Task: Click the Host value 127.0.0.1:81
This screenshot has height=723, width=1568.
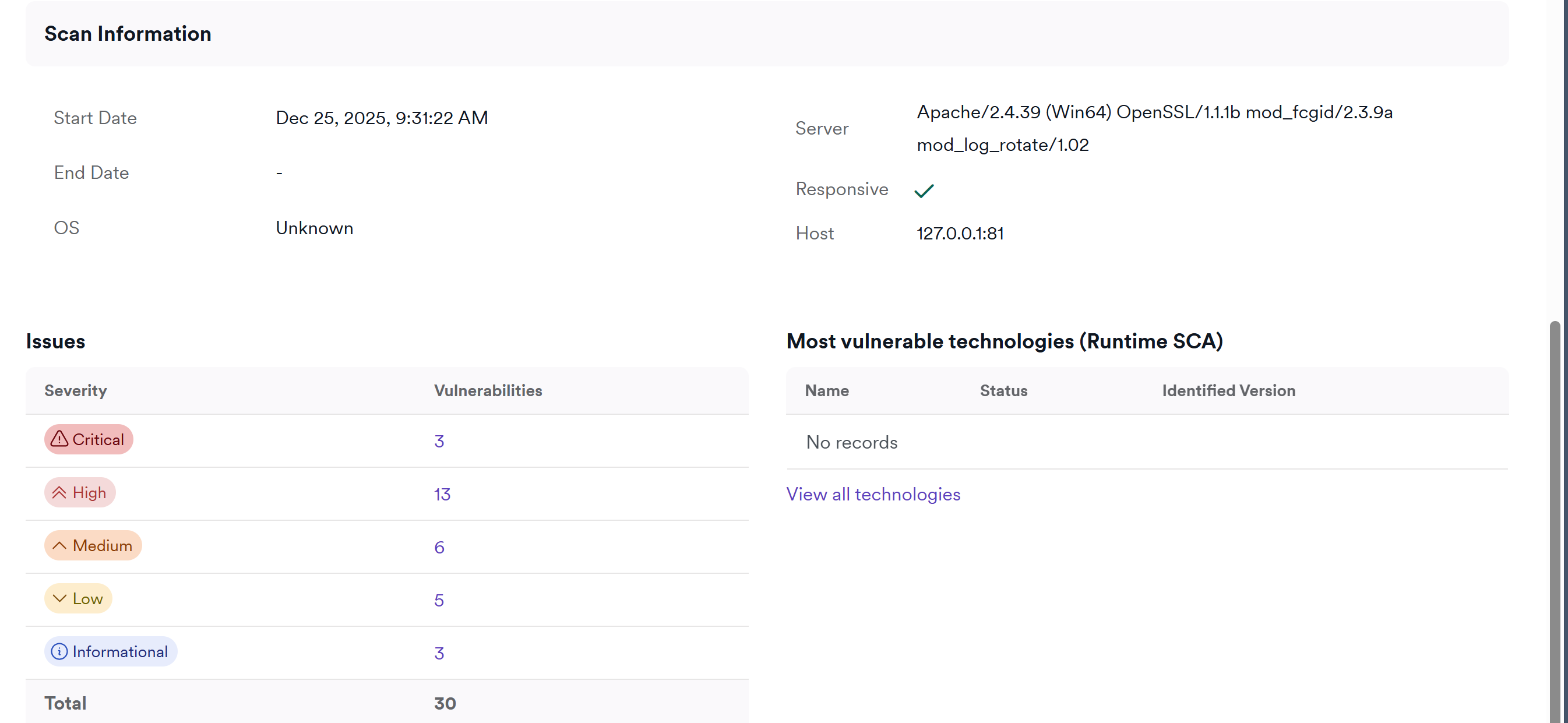Action: 960,234
